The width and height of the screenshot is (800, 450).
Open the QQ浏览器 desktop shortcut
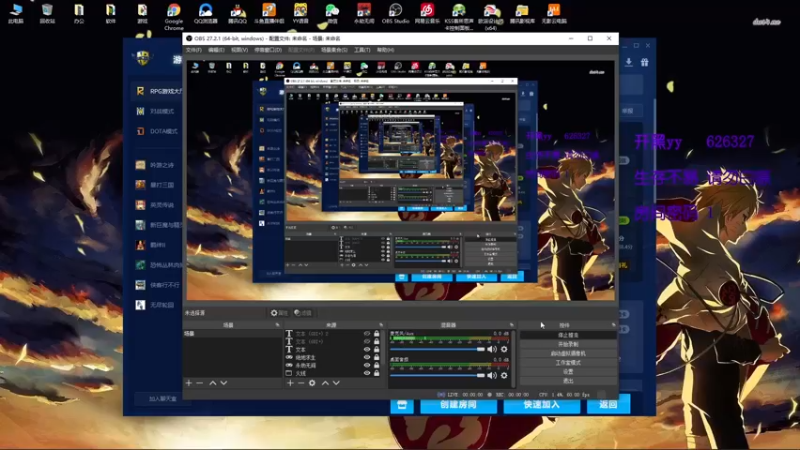point(206,14)
